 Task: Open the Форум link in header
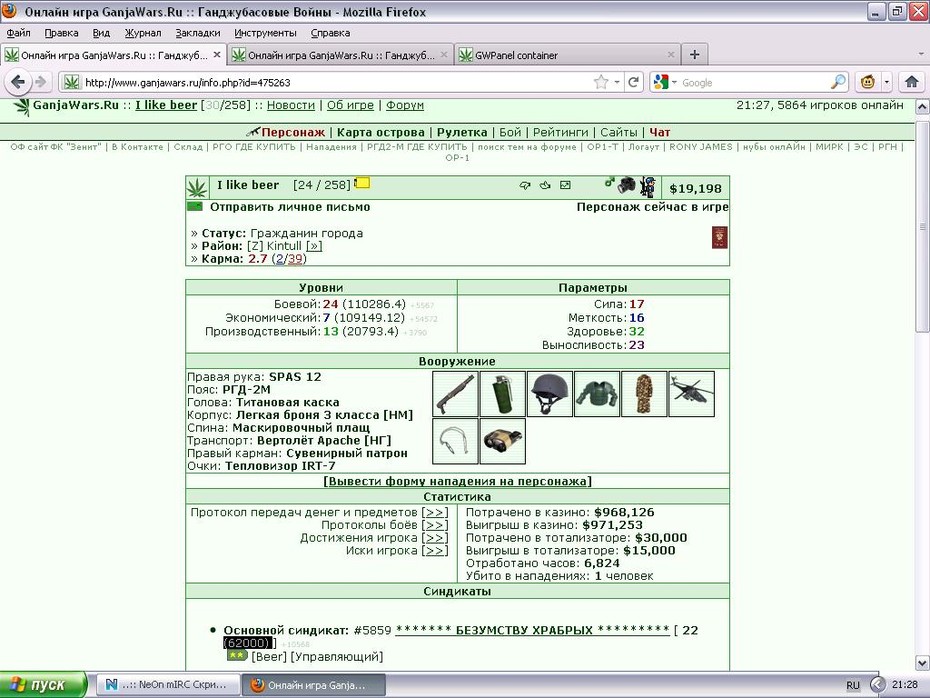click(405, 105)
